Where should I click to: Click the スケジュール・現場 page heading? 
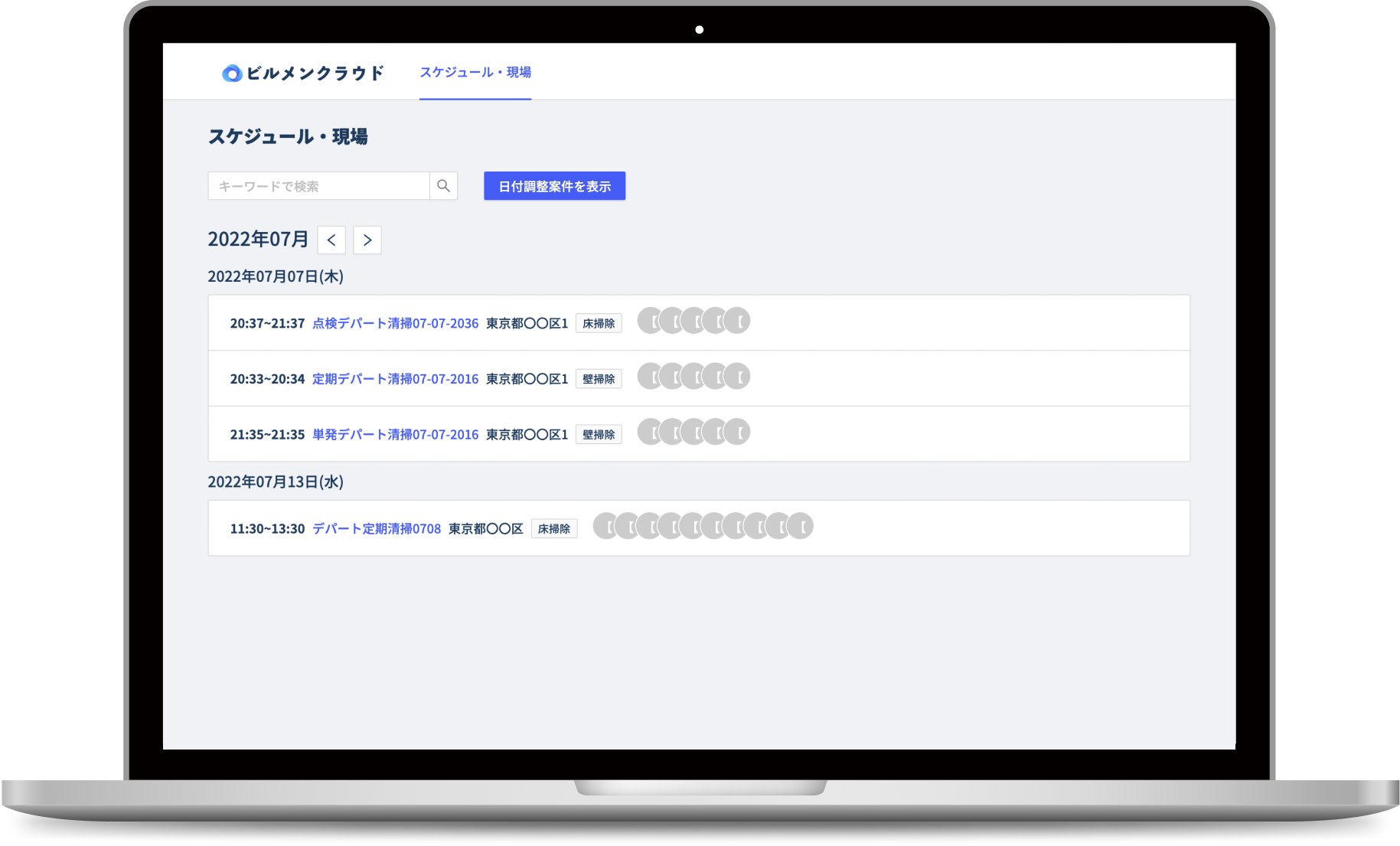[x=289, y=136]
